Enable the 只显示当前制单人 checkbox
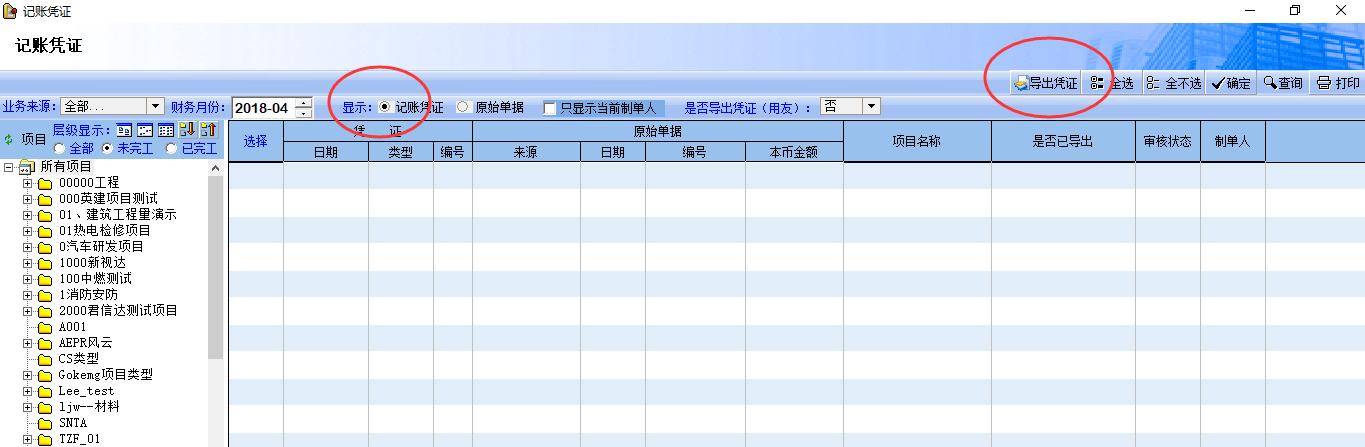Screen dimensions: 1365x447 (550, 108)
